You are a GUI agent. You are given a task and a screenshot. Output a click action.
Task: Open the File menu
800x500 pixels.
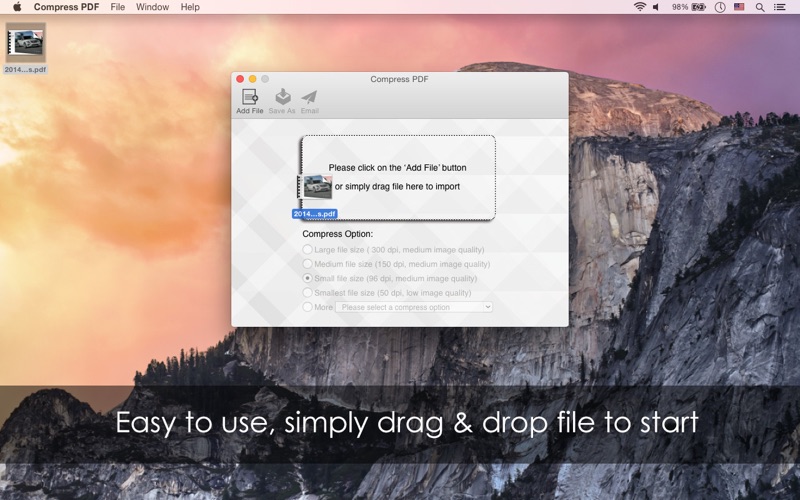tap(118, 7)
